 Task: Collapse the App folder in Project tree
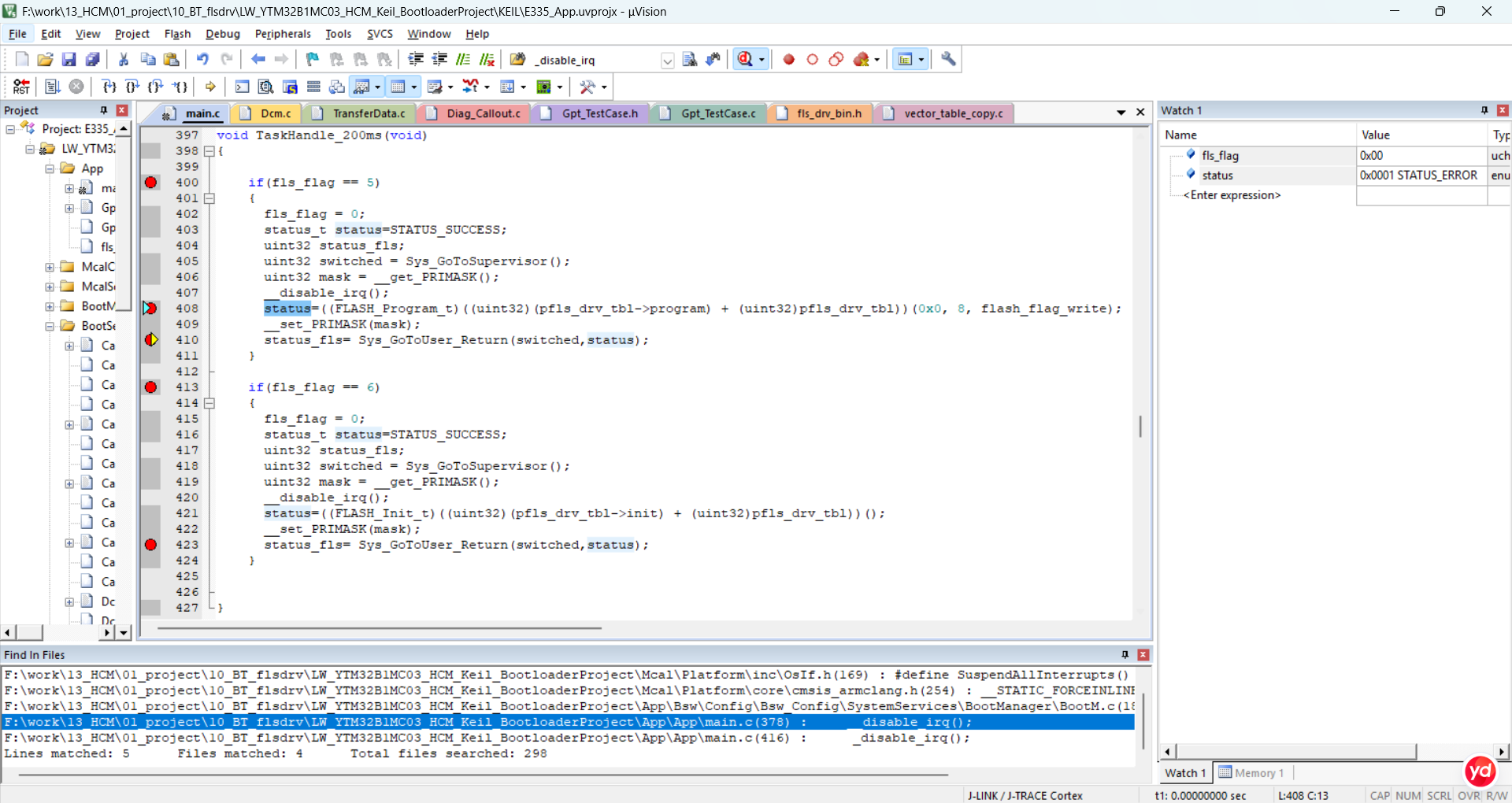(x=50, y=168)
